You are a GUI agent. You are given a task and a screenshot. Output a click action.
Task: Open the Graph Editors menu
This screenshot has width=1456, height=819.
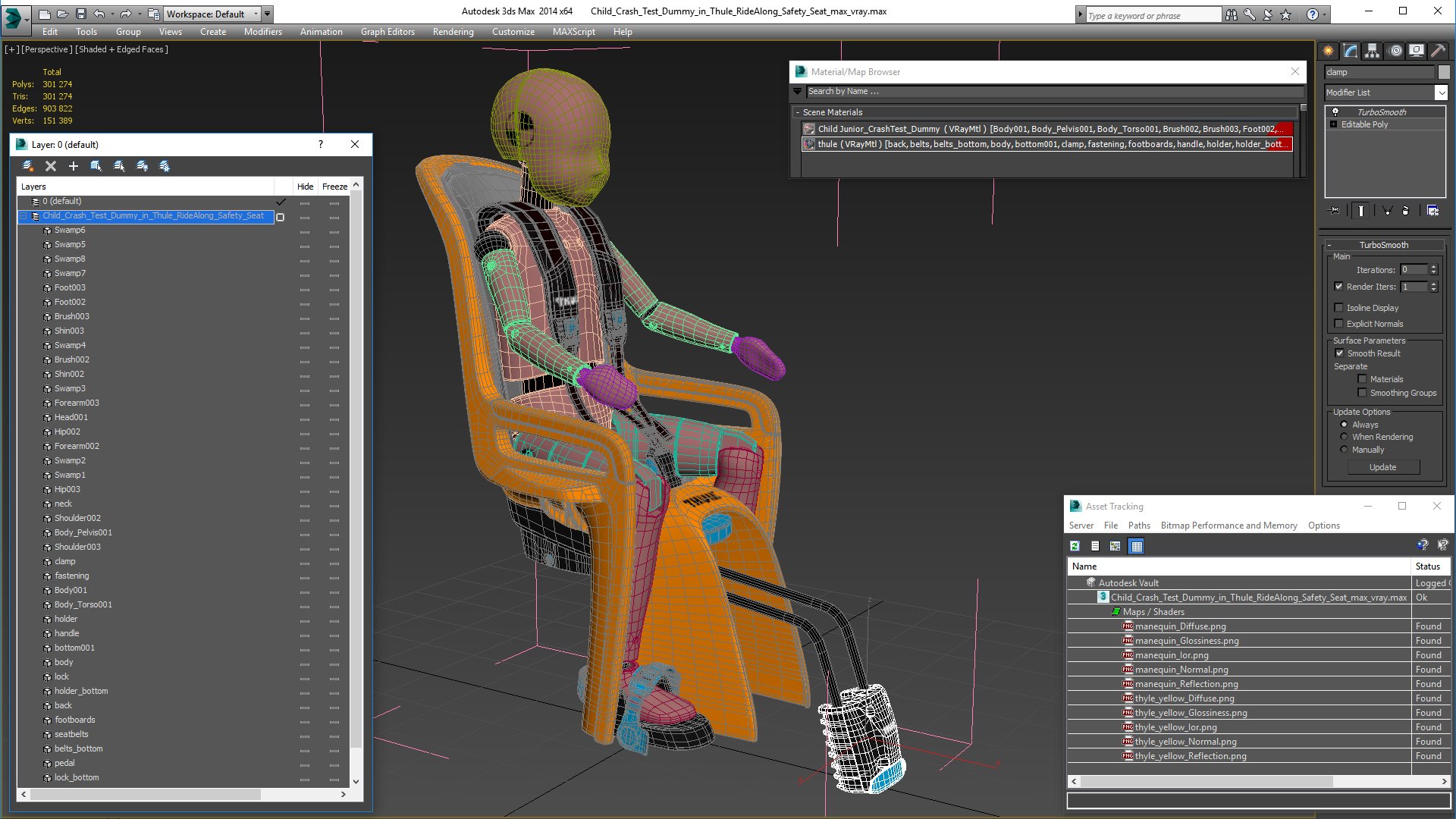[388, 32]
